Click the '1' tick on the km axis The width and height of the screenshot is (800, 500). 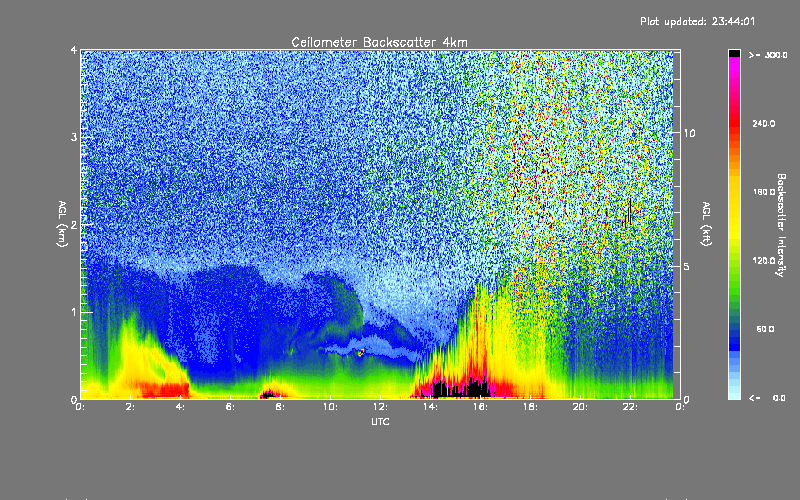click(74, 312)
